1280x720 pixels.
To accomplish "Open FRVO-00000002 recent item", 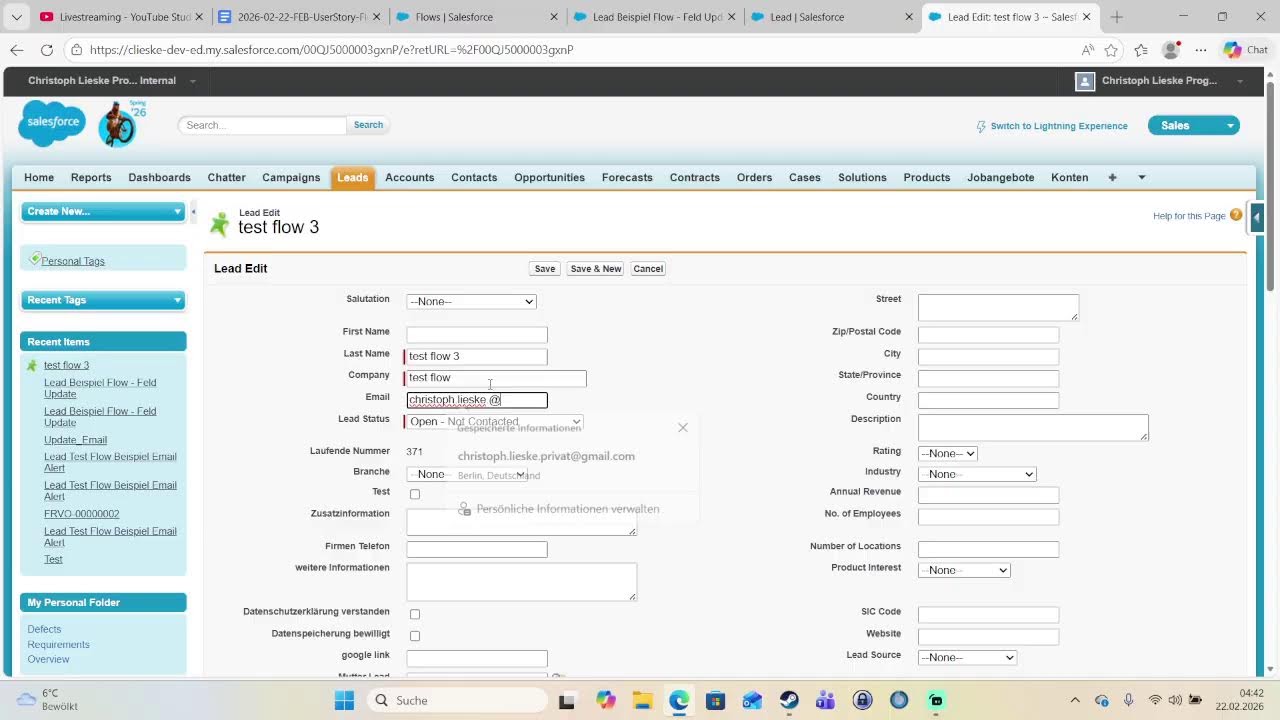I will tap(81, 514).
